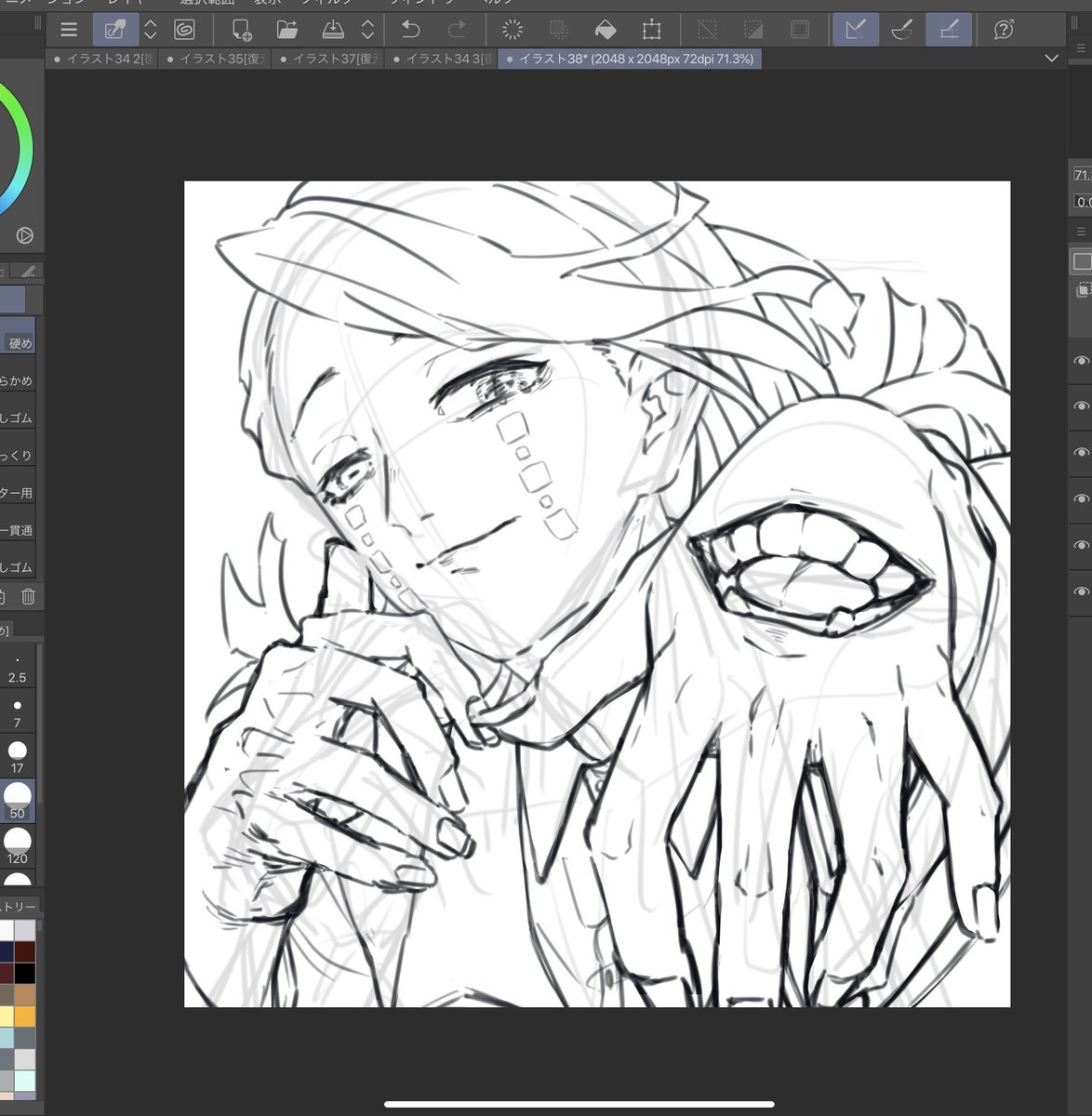Viewport: 1092px width, 1116px height.
Task: Toggle fourth layer eye visibility
Action: (x=1081, y=499)
